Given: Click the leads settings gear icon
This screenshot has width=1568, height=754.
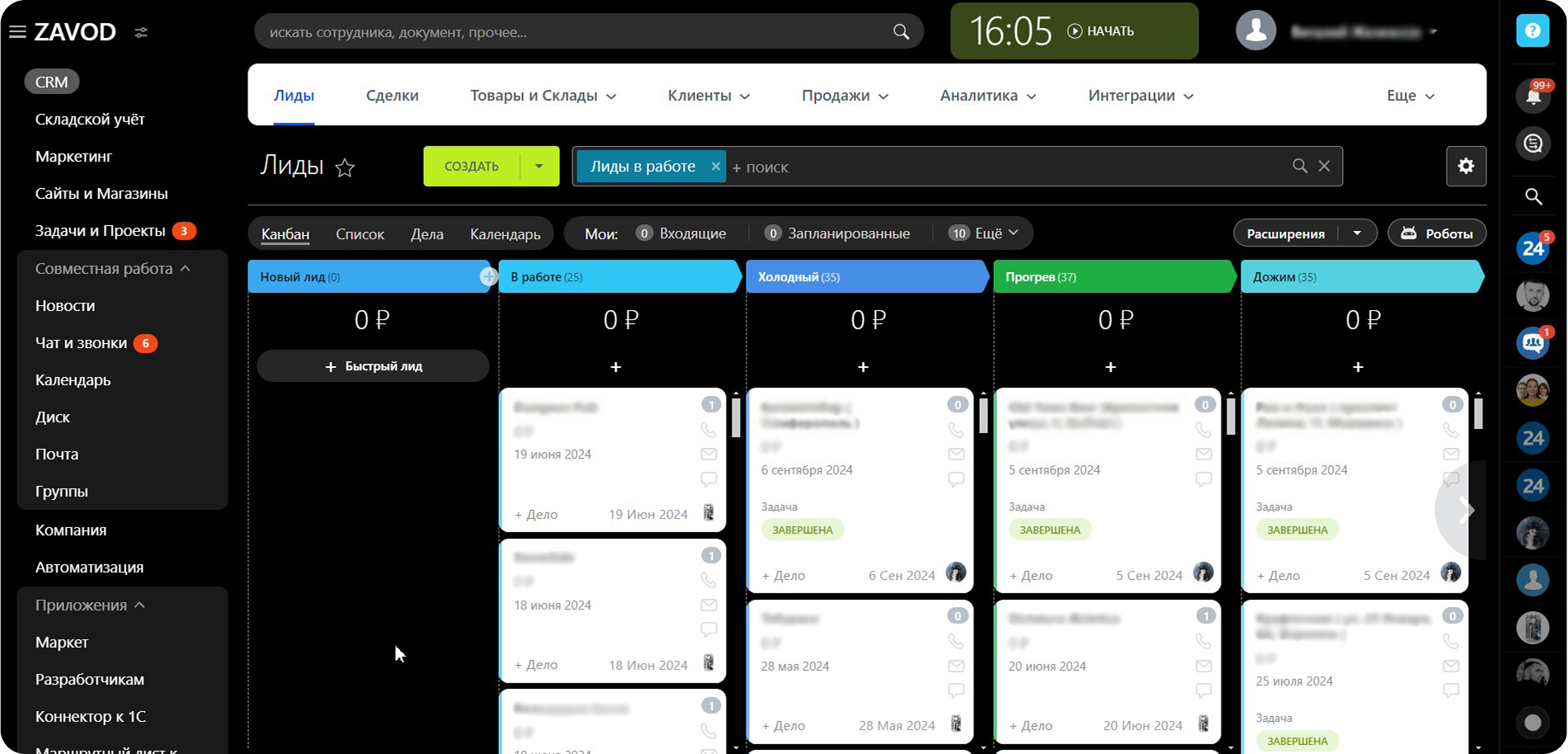Looking at the screenshot, I should [1466, 166].
